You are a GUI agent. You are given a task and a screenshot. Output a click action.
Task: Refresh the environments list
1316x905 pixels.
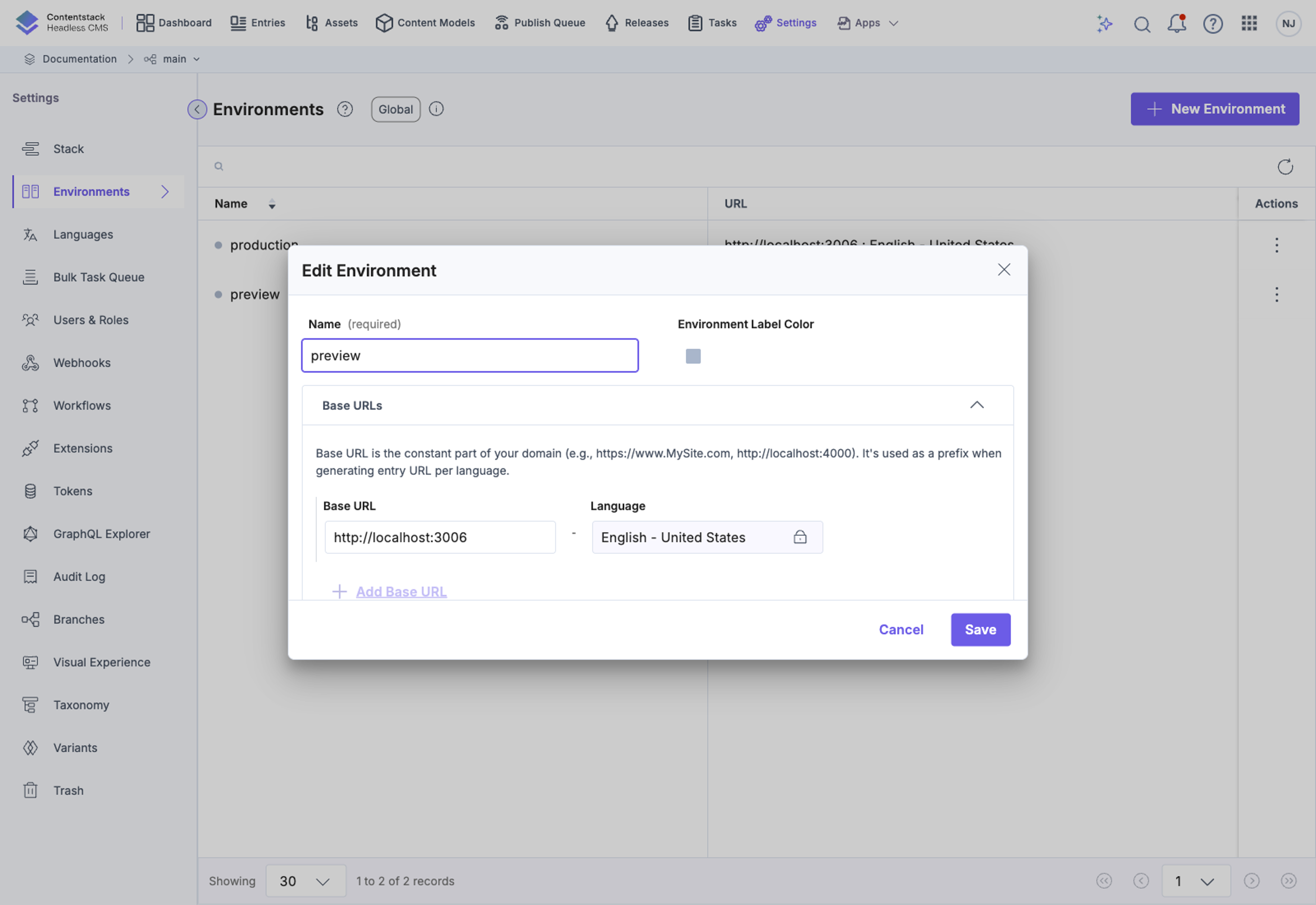[1285, 167]
